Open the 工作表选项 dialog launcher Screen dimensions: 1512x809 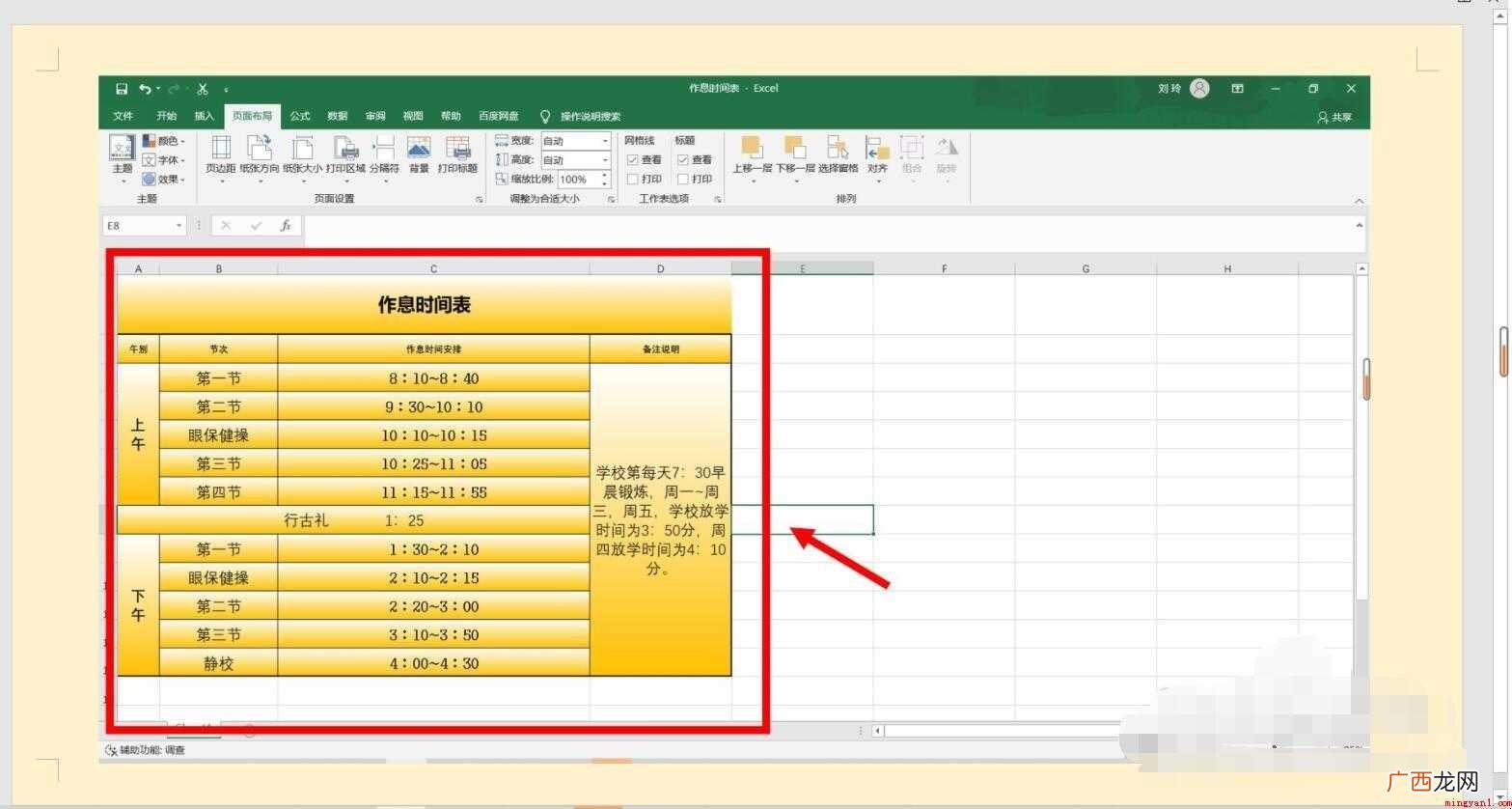point(717,200)
